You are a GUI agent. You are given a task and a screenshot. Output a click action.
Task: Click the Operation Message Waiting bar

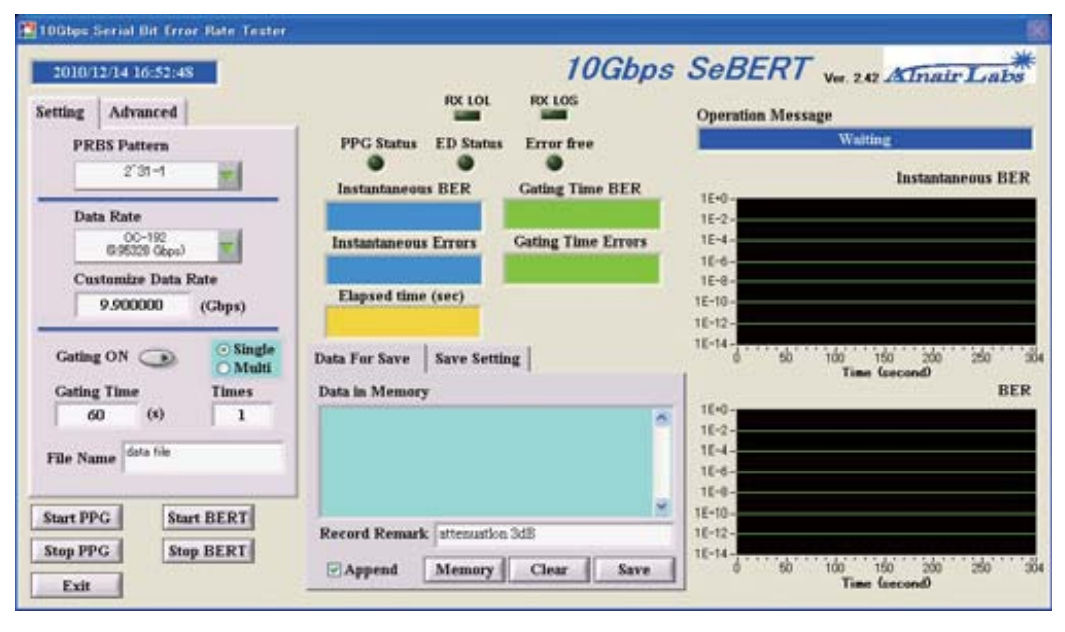(865, 139)
